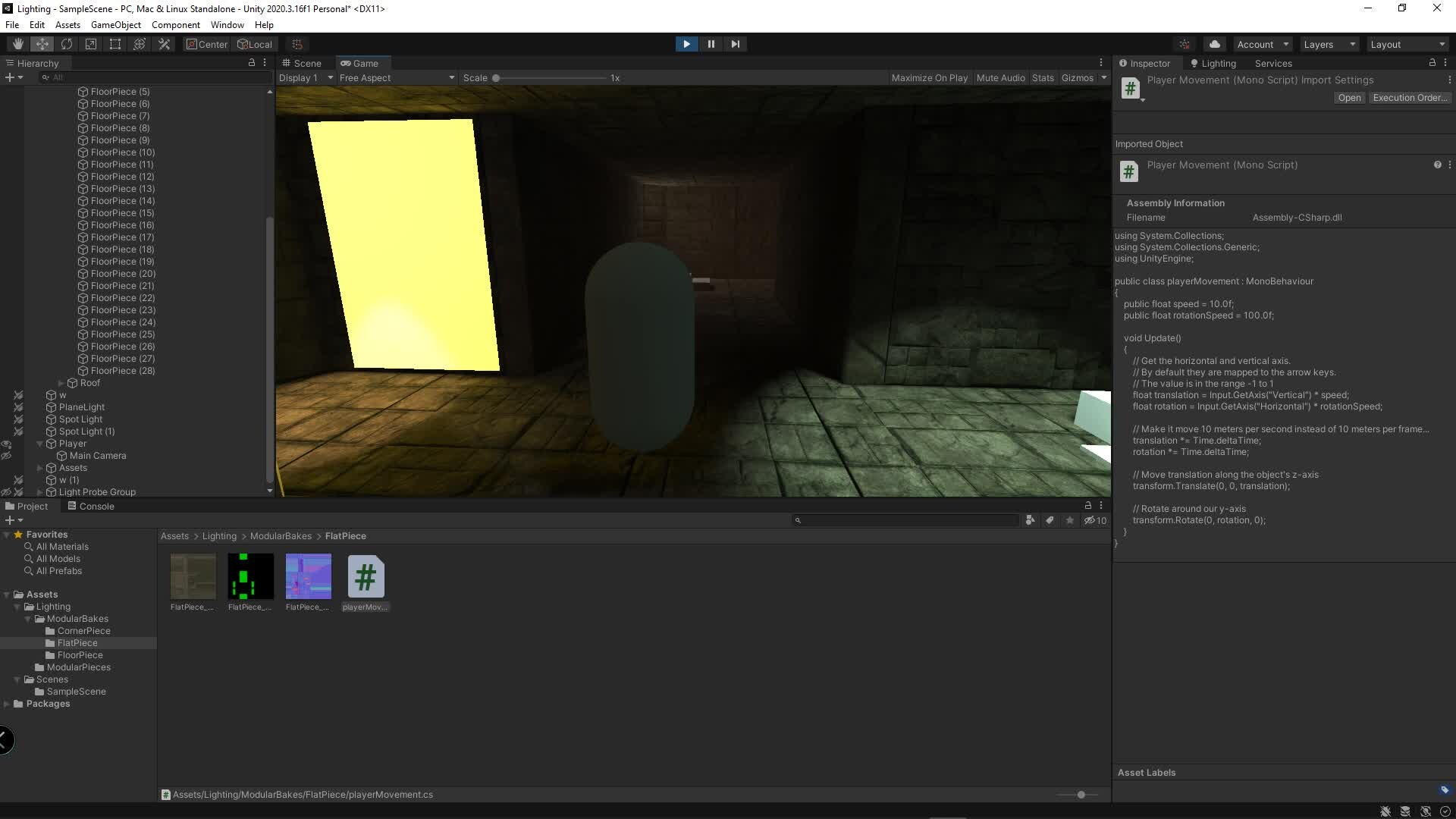Adjust the Game view Scale slider
The height and width of the screenshot is (819, 1456).
point(497,77)
